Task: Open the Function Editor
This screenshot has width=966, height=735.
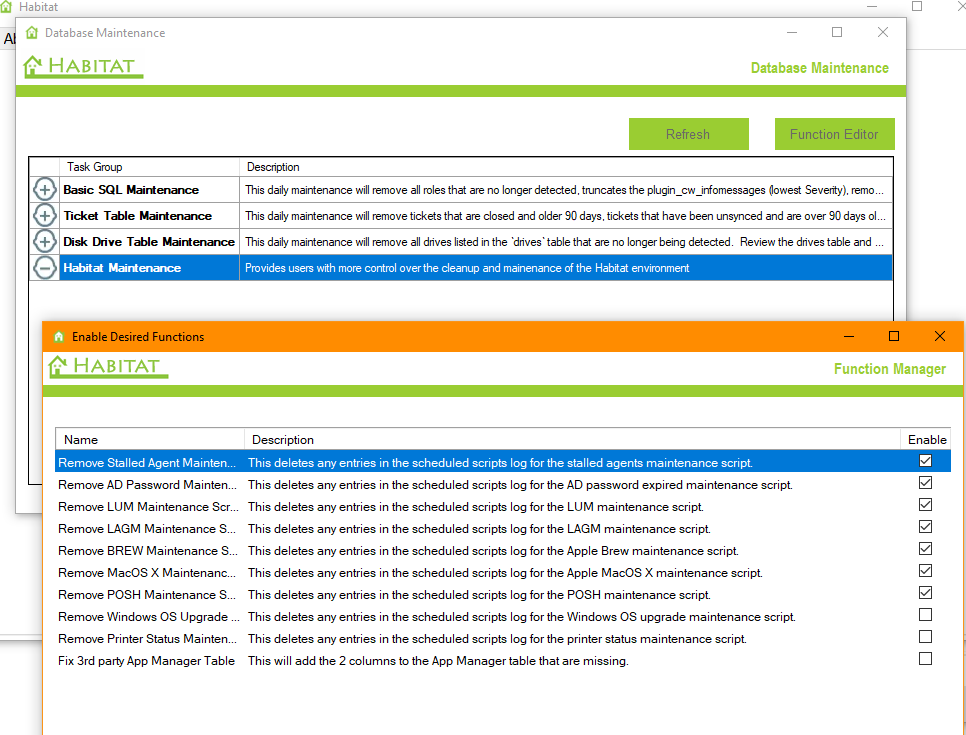Action: 834,134
